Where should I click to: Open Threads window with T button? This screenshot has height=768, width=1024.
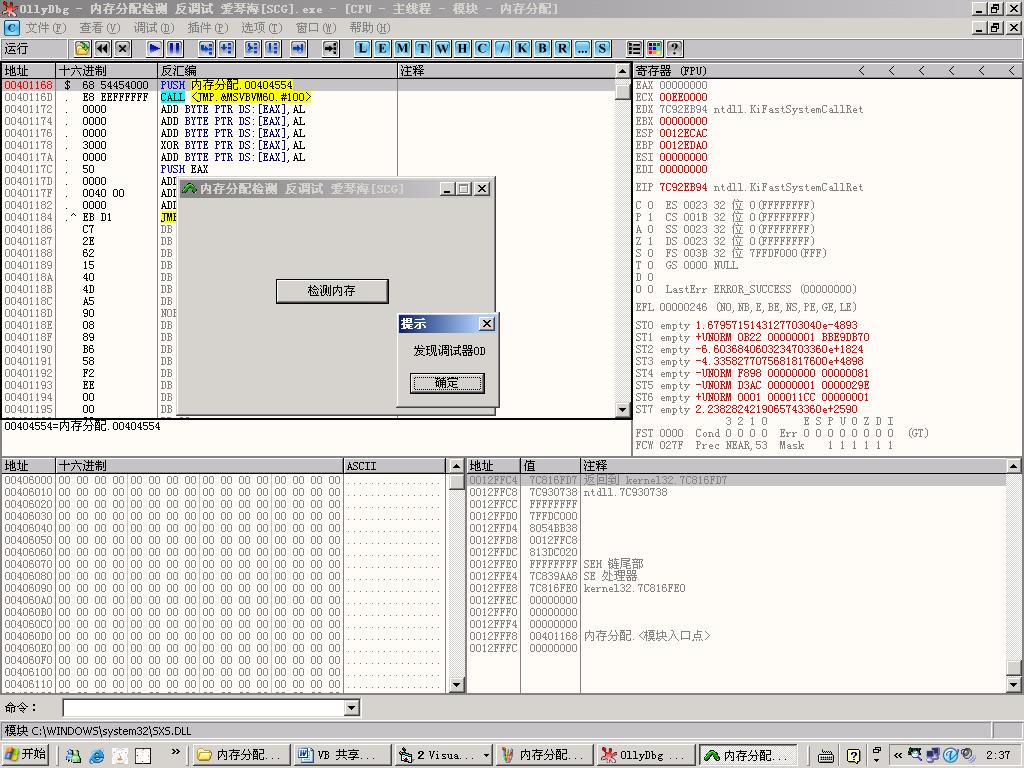pos(423,48)
